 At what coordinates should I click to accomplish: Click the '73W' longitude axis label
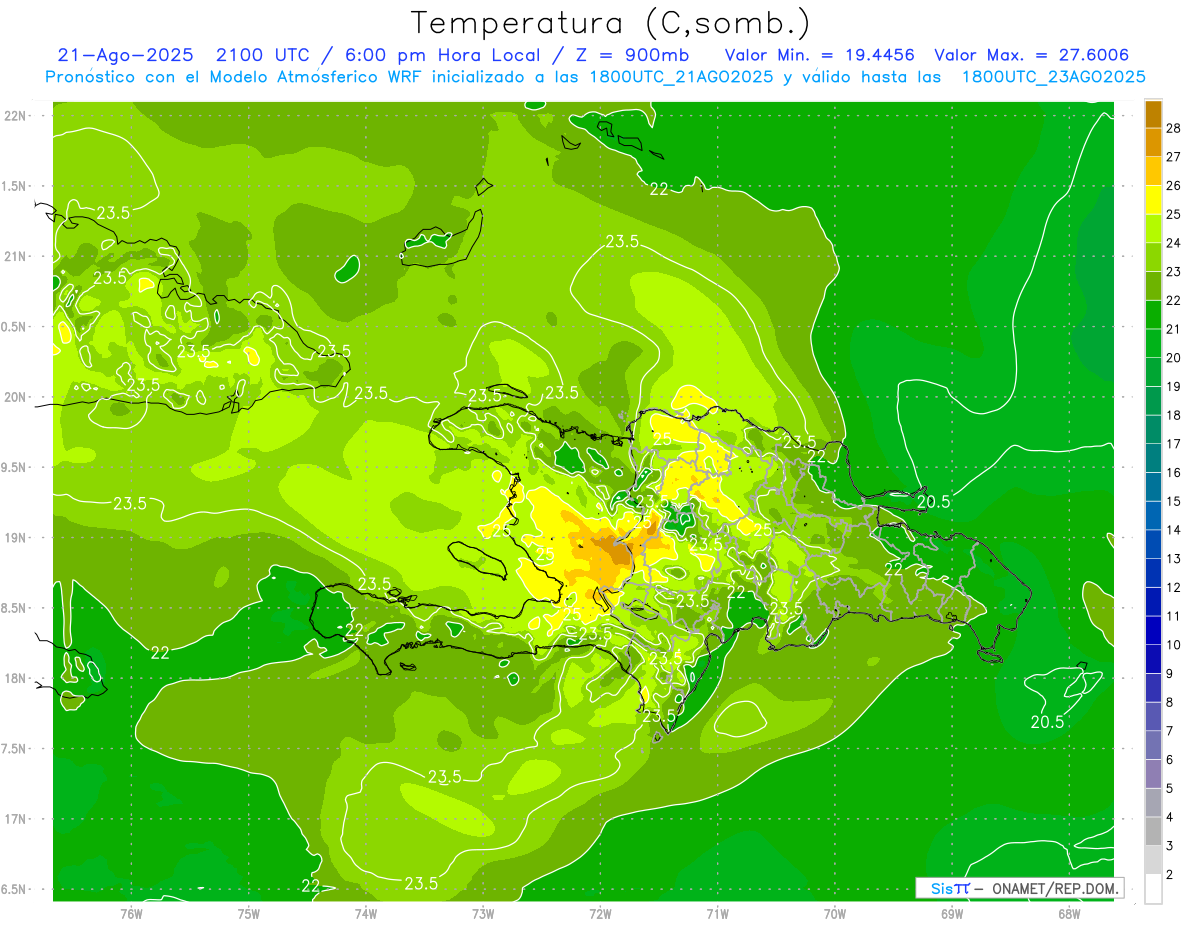point(483,914)
